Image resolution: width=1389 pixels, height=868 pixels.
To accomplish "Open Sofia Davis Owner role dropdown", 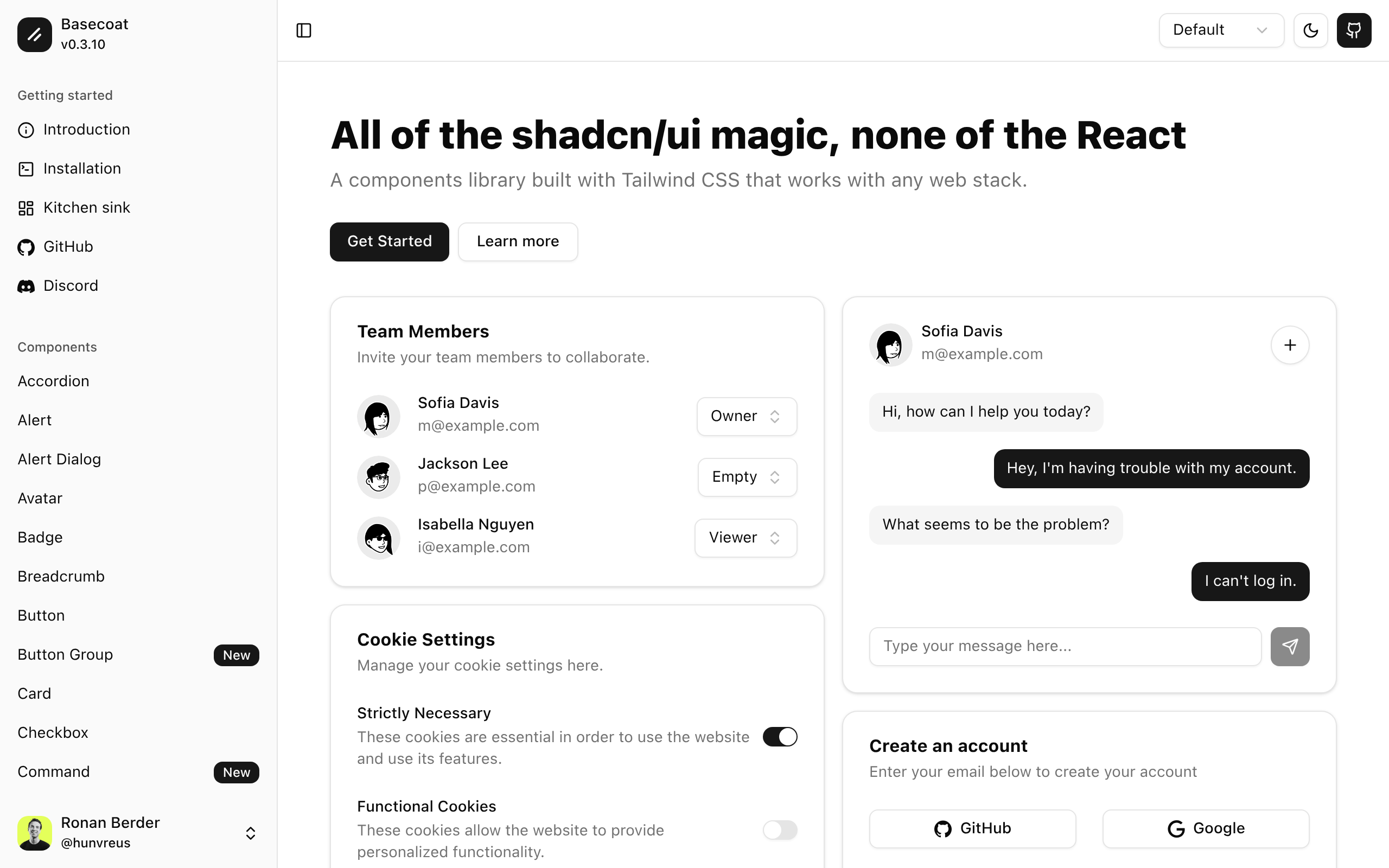I will (746, 416).
